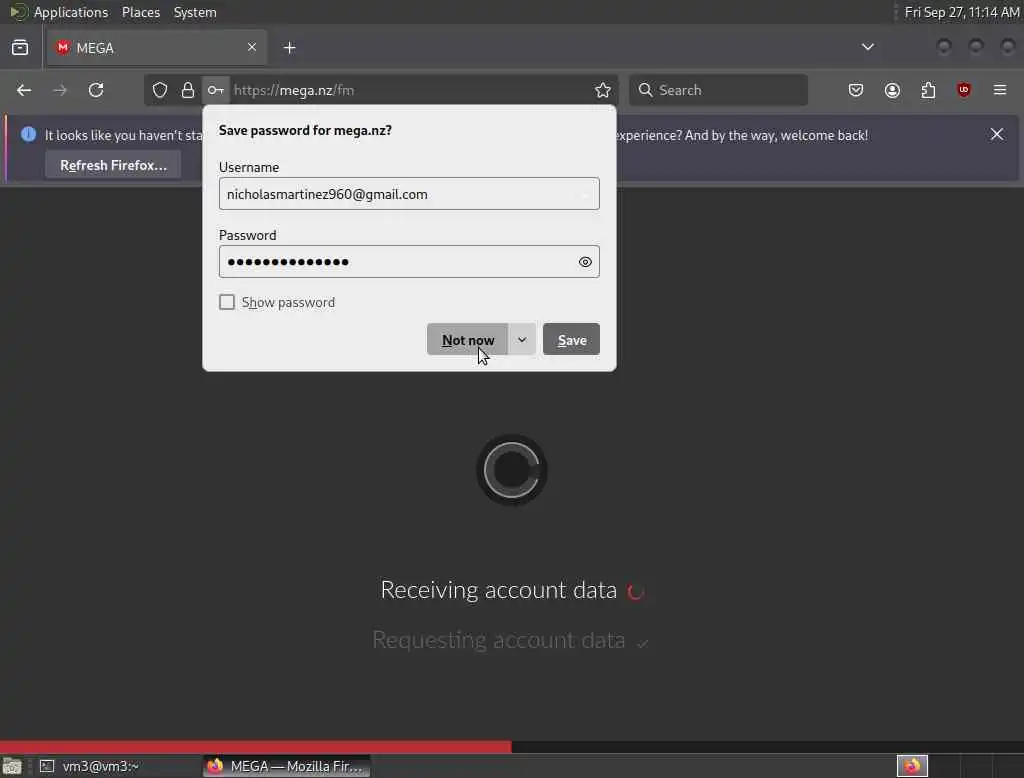Click the Not now button
This screenshot has width=1024, height=778.
pyautogui.click(x=468, y=340)
